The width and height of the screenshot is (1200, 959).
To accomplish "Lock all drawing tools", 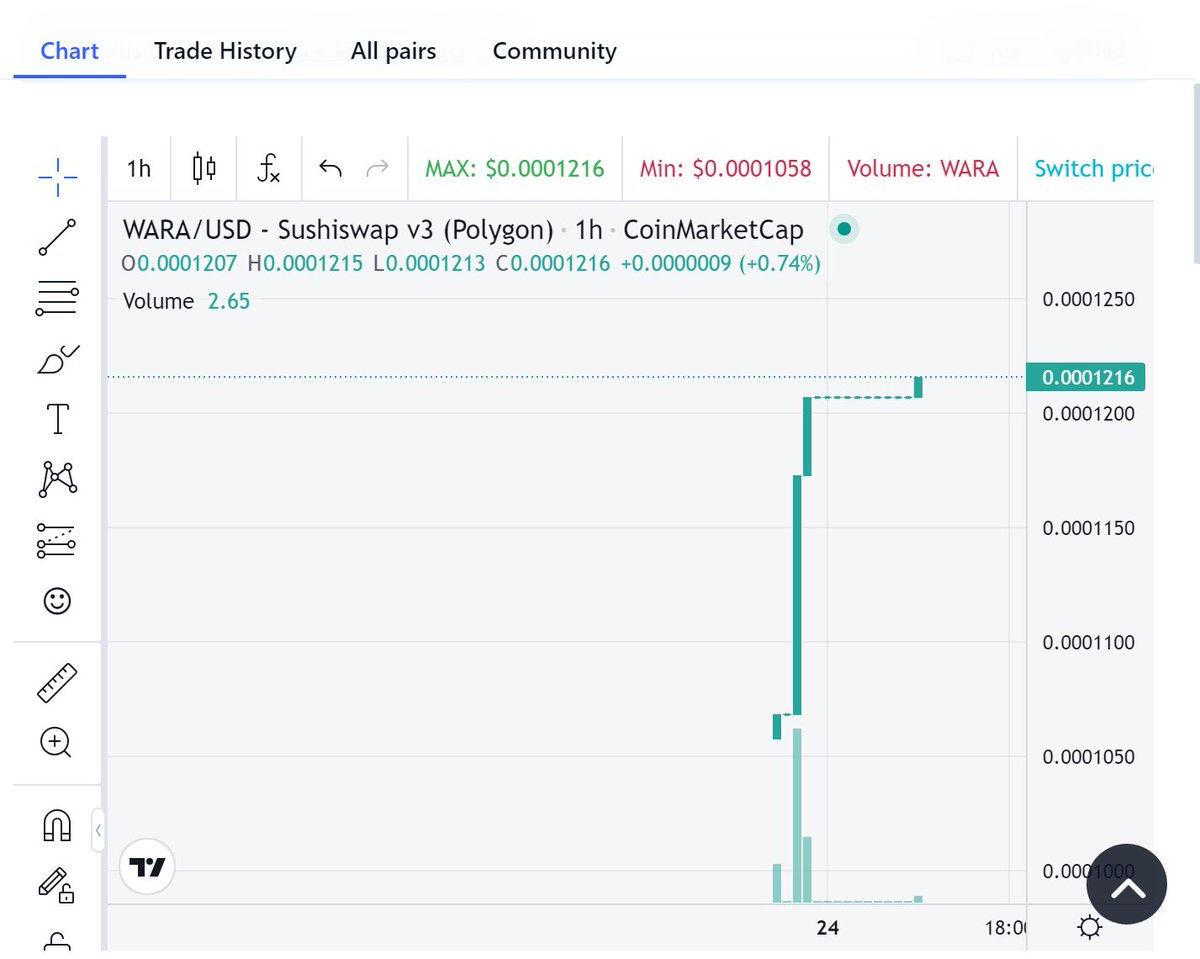I will (x=57, y=940).
